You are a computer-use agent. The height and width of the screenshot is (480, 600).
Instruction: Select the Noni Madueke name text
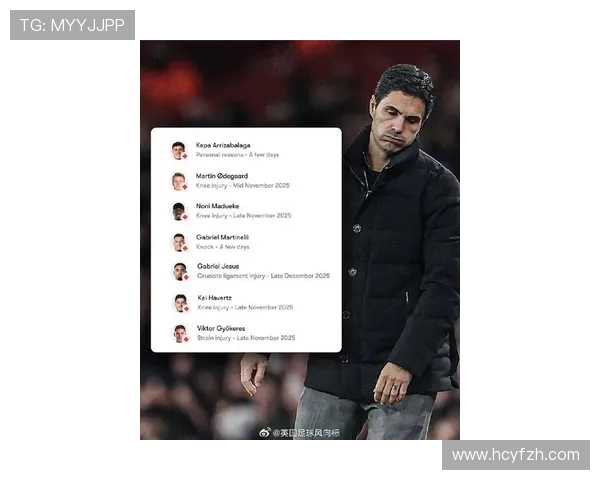tap(218, 206)
